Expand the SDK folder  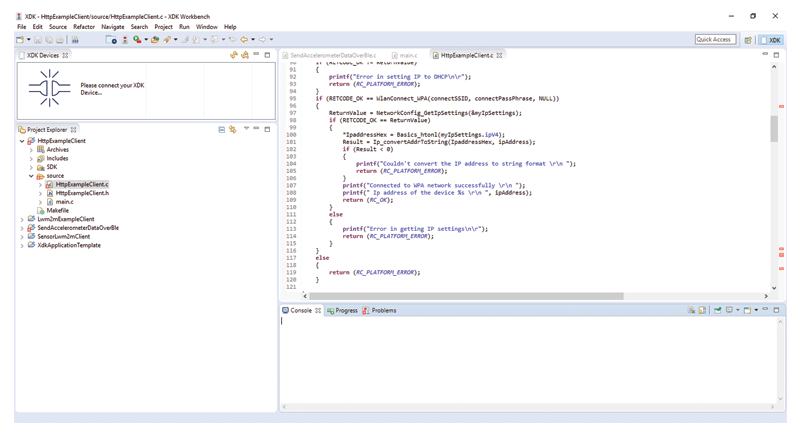(31, 167)
